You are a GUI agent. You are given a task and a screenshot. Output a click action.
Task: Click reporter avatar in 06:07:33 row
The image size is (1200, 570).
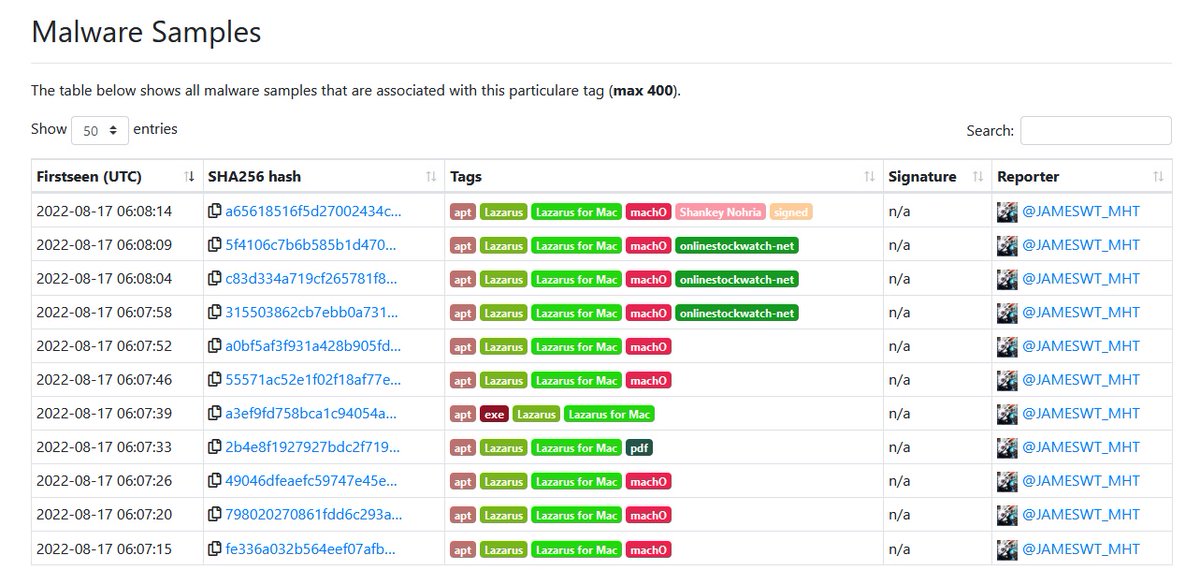[1007, 448]
